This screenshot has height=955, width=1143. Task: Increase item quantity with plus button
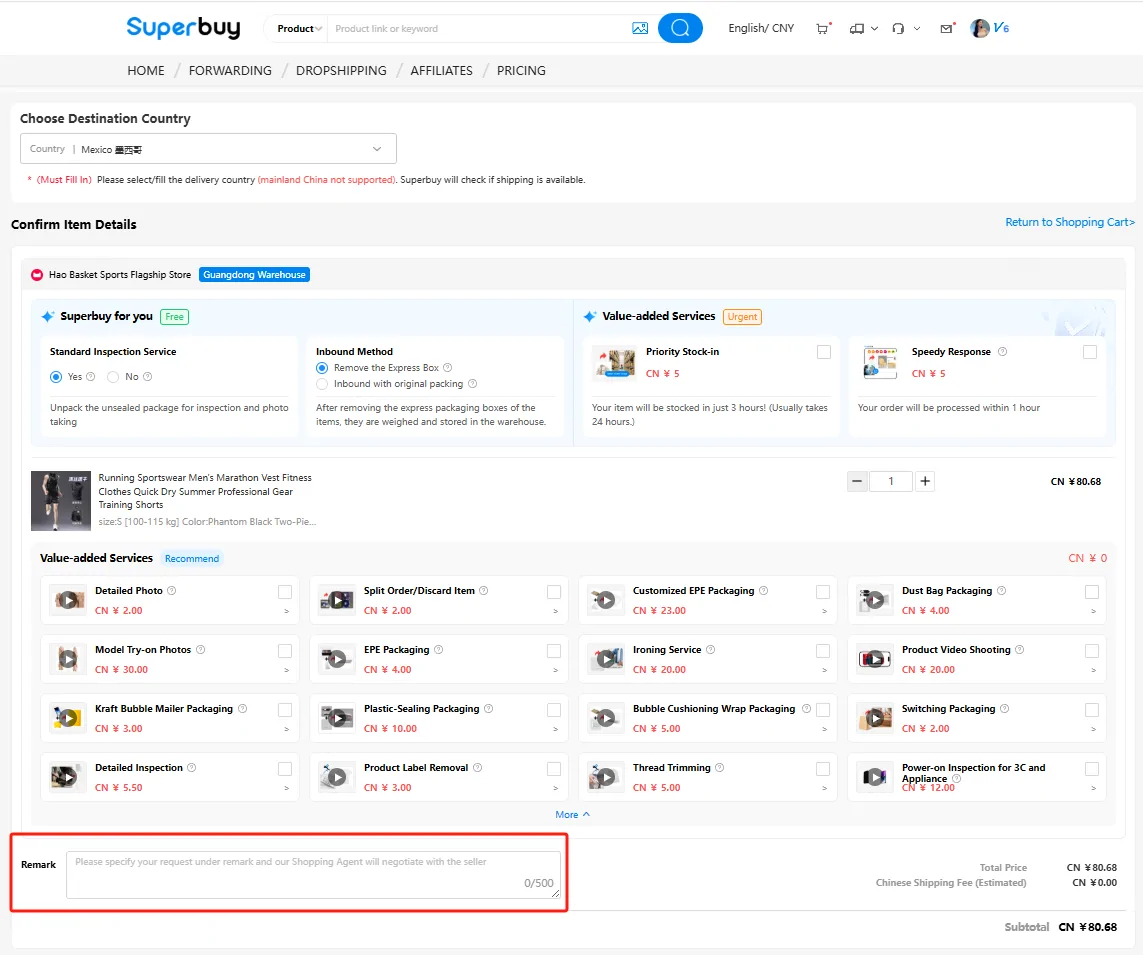[x=925, y=481]
